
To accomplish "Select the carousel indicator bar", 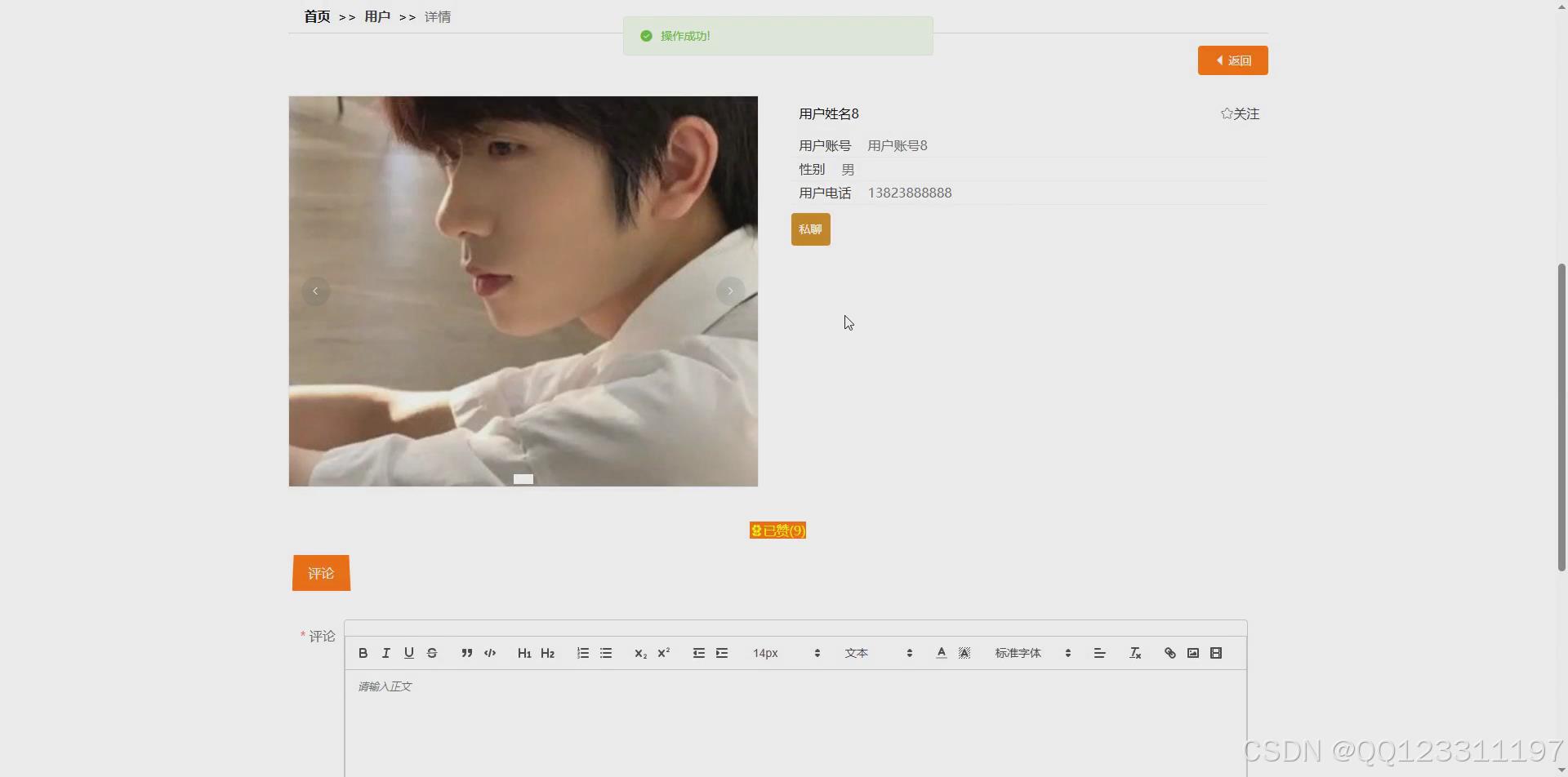I will (523, 479).
